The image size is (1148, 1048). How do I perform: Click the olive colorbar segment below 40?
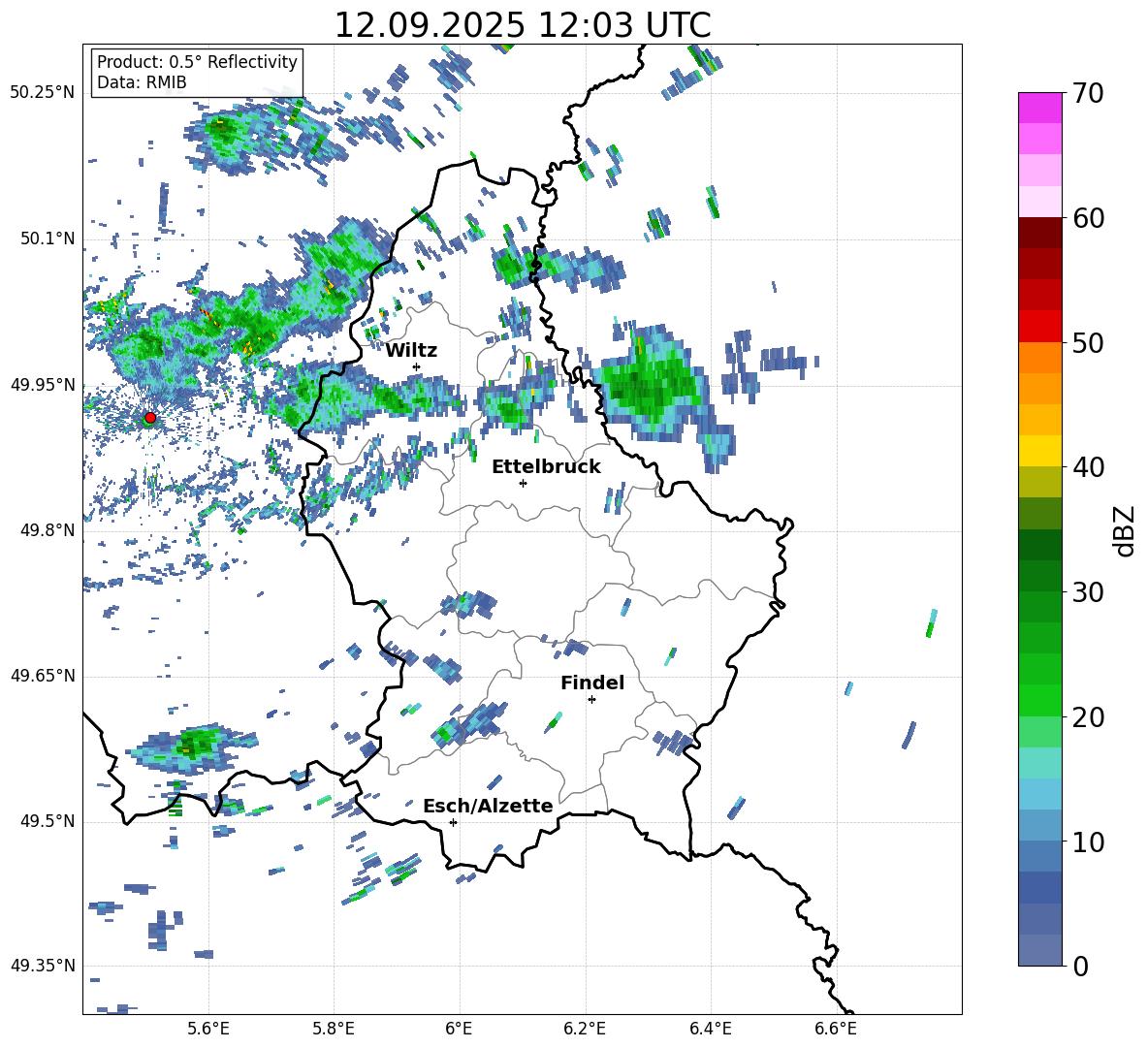tap(1039, 482)
